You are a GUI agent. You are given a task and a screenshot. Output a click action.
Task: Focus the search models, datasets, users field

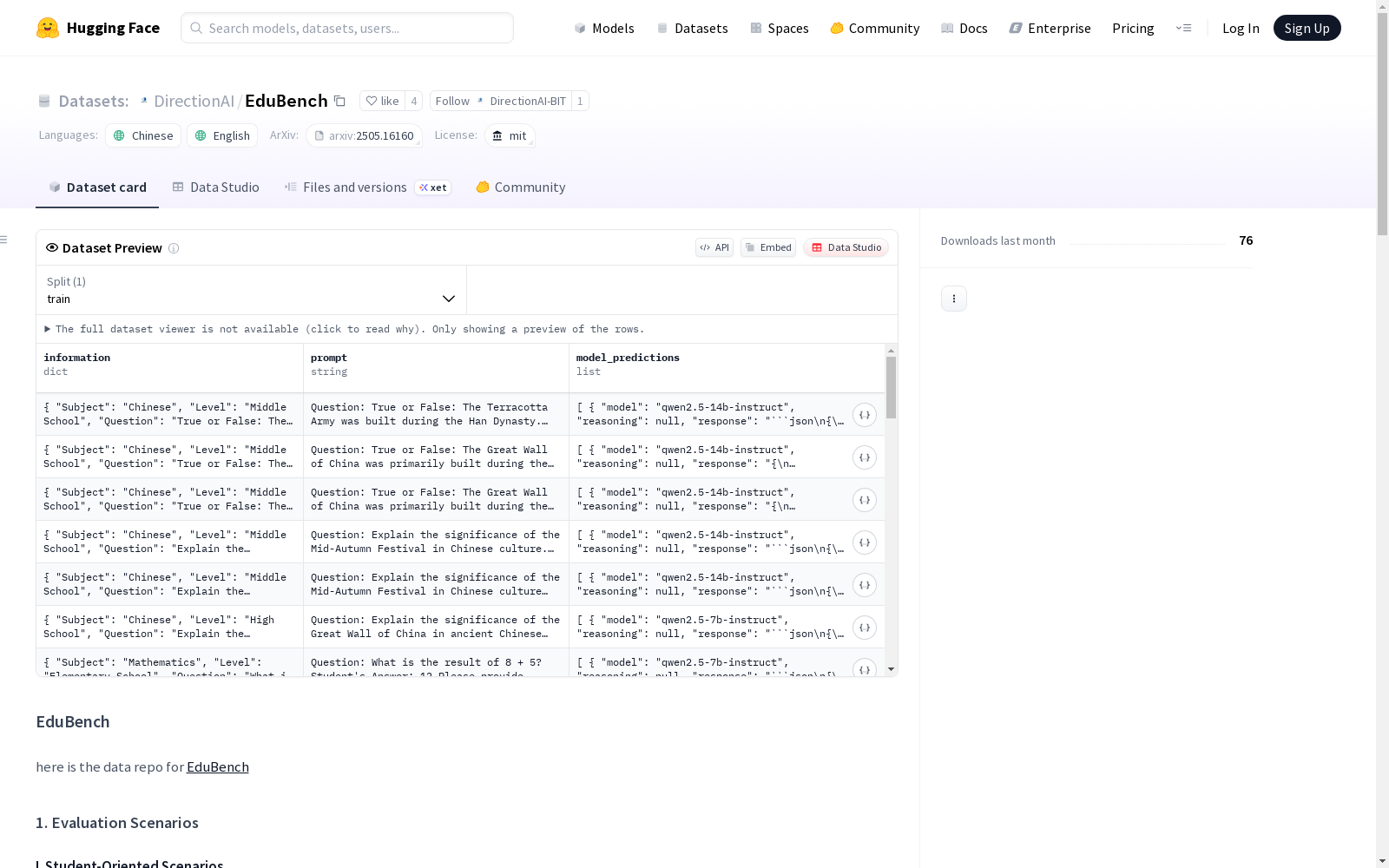click(347, 28)
